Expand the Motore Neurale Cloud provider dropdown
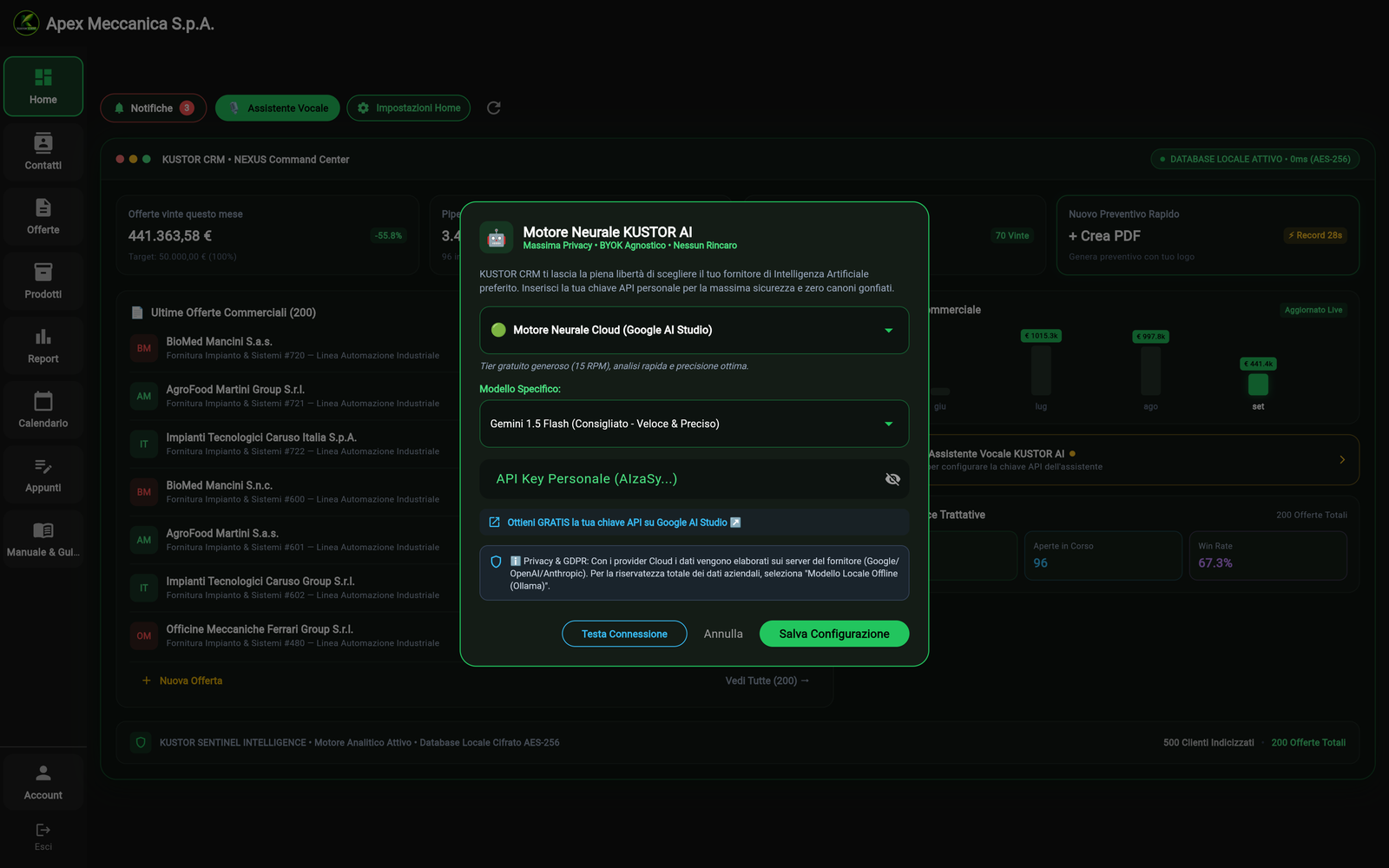This screenshot has width=1389, height=868. pyautogui.click(x=694, y=330)
